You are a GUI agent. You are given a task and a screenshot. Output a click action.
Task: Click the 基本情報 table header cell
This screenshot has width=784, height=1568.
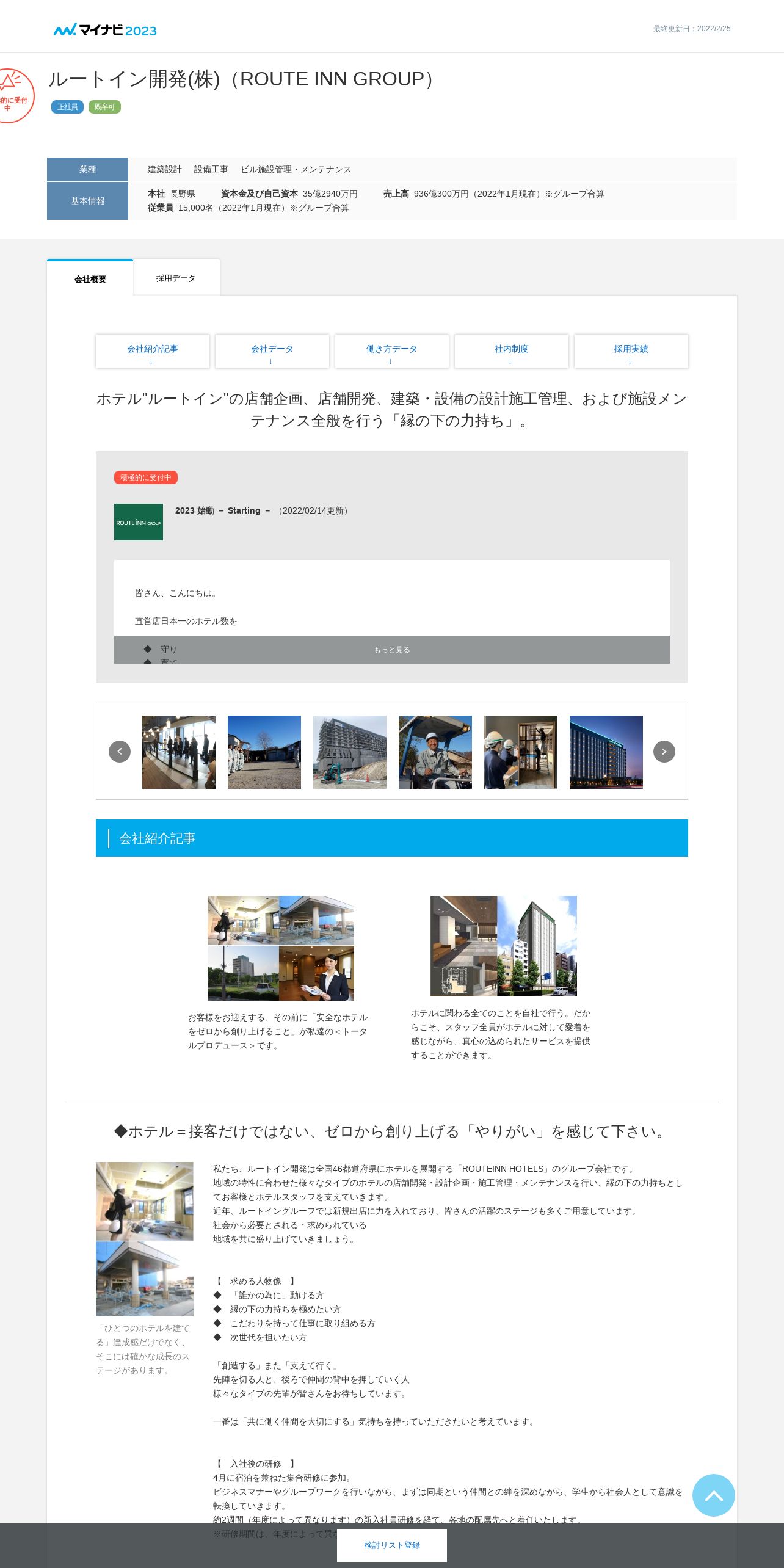pos(87,201)
